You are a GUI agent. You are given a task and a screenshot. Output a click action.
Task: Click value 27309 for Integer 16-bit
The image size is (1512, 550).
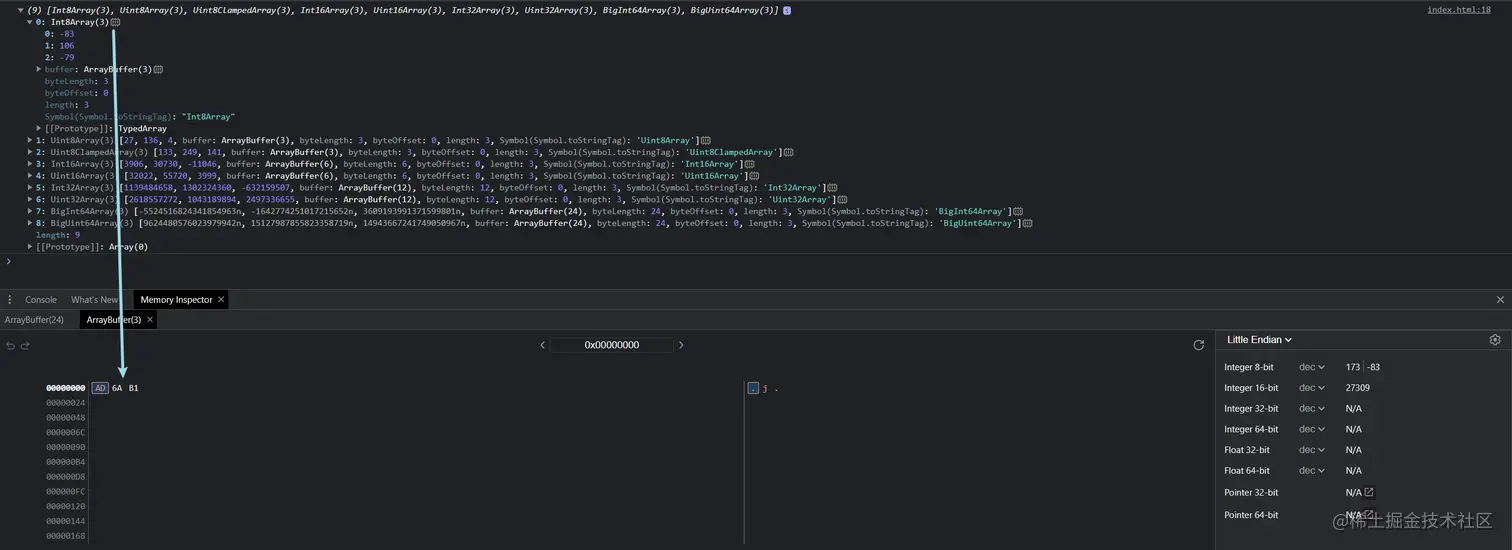click(1358, 388)
